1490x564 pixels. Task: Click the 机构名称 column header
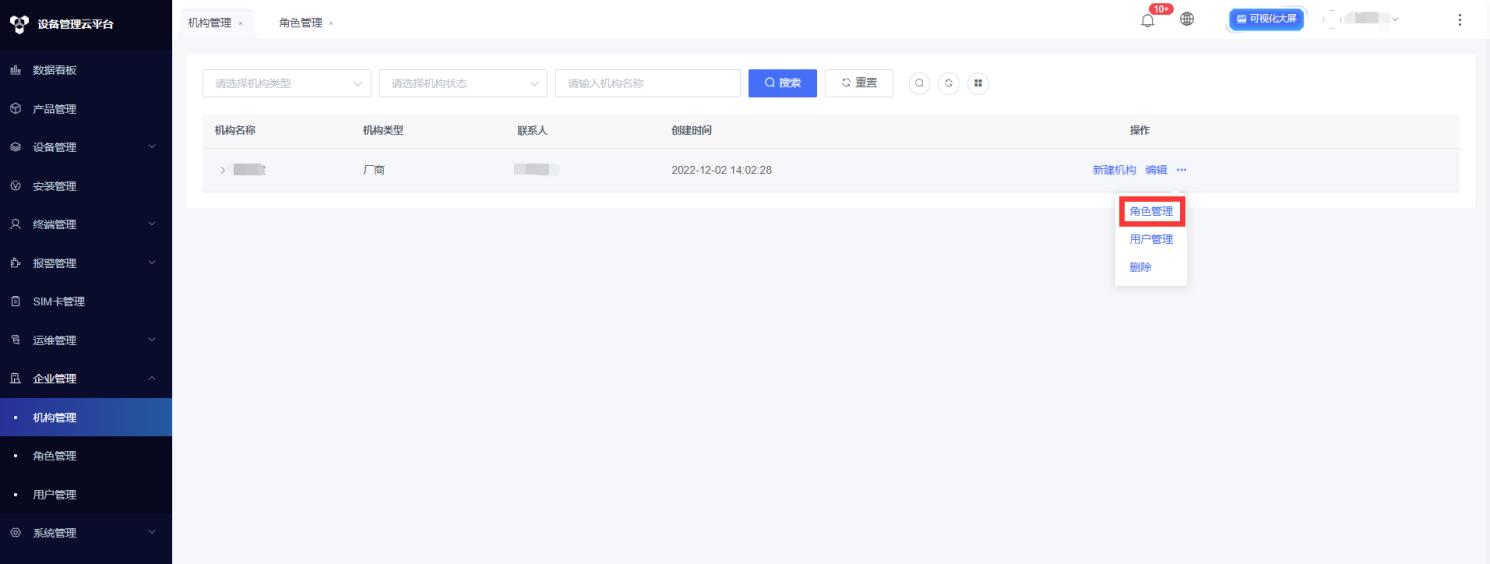click(x=235, y=131)
